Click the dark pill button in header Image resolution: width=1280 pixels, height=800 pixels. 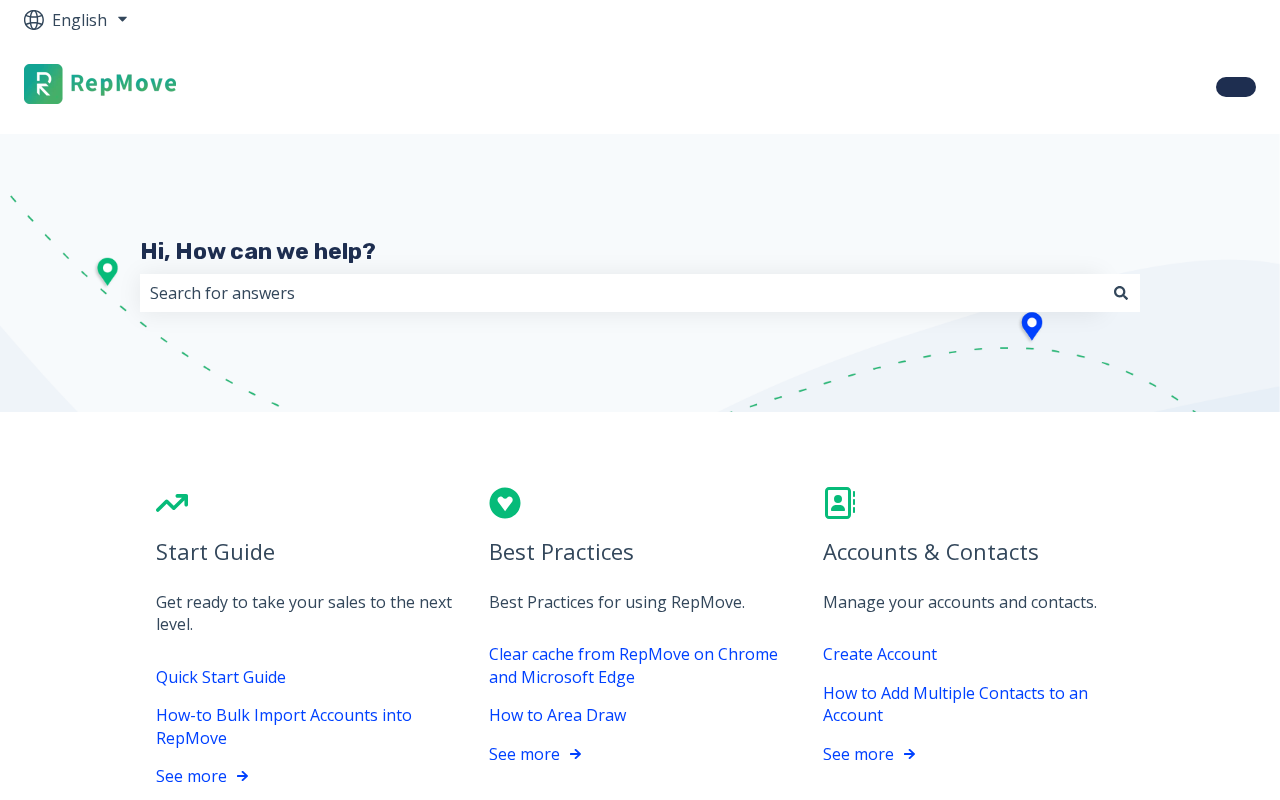[x=1236, y=87]
